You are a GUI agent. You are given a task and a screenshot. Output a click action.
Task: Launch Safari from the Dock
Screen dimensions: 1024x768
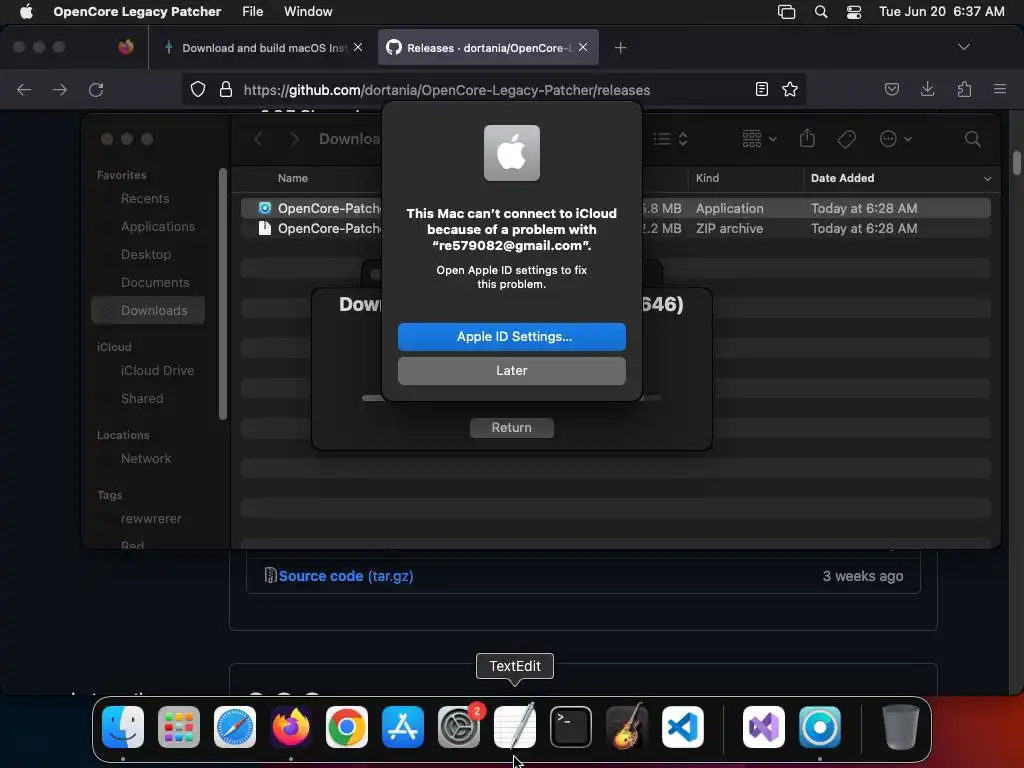[235, 727]
